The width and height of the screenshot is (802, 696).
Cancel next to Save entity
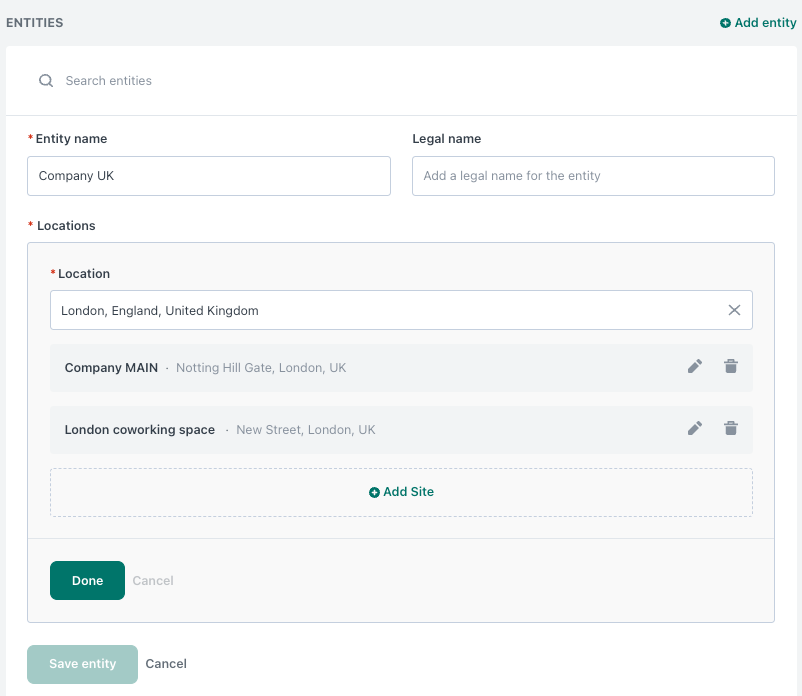[166, 664]
